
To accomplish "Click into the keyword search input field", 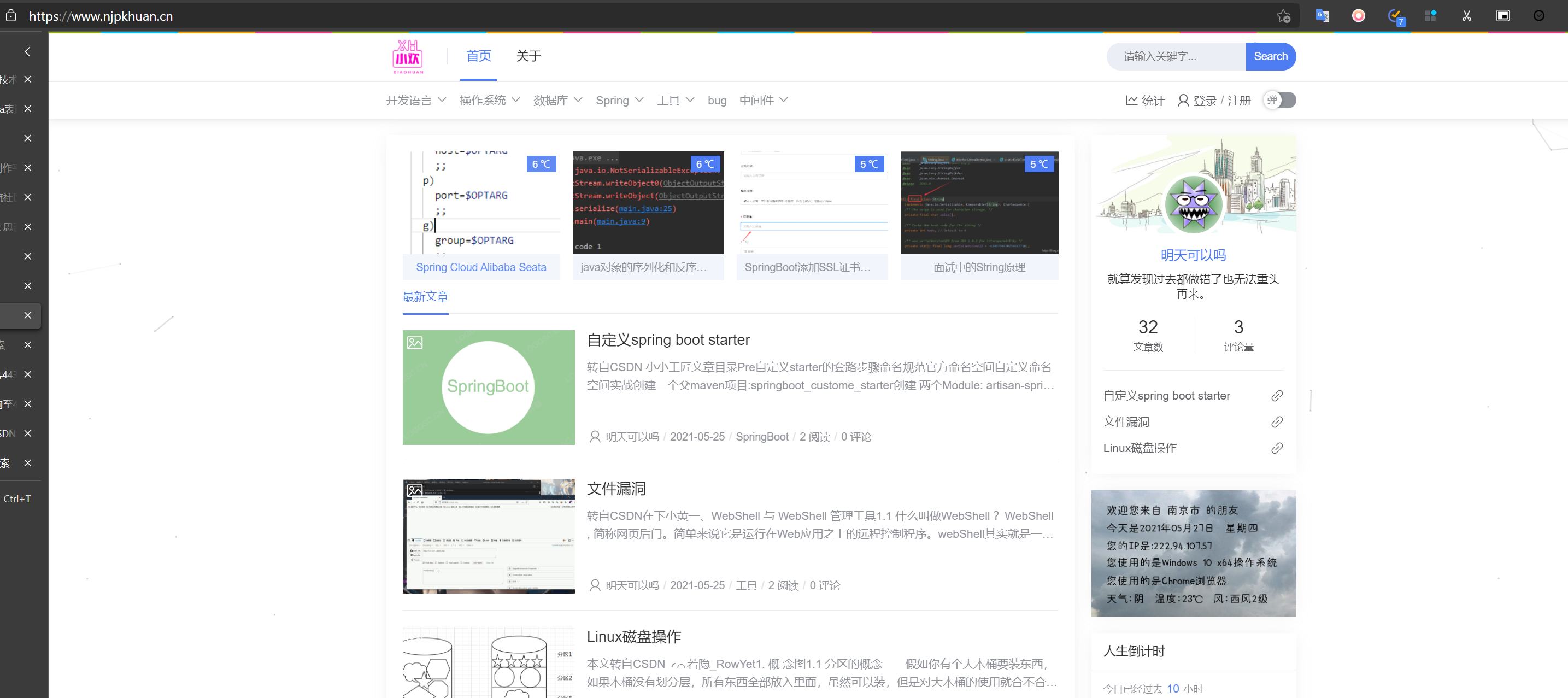I will coord(1175,57).
